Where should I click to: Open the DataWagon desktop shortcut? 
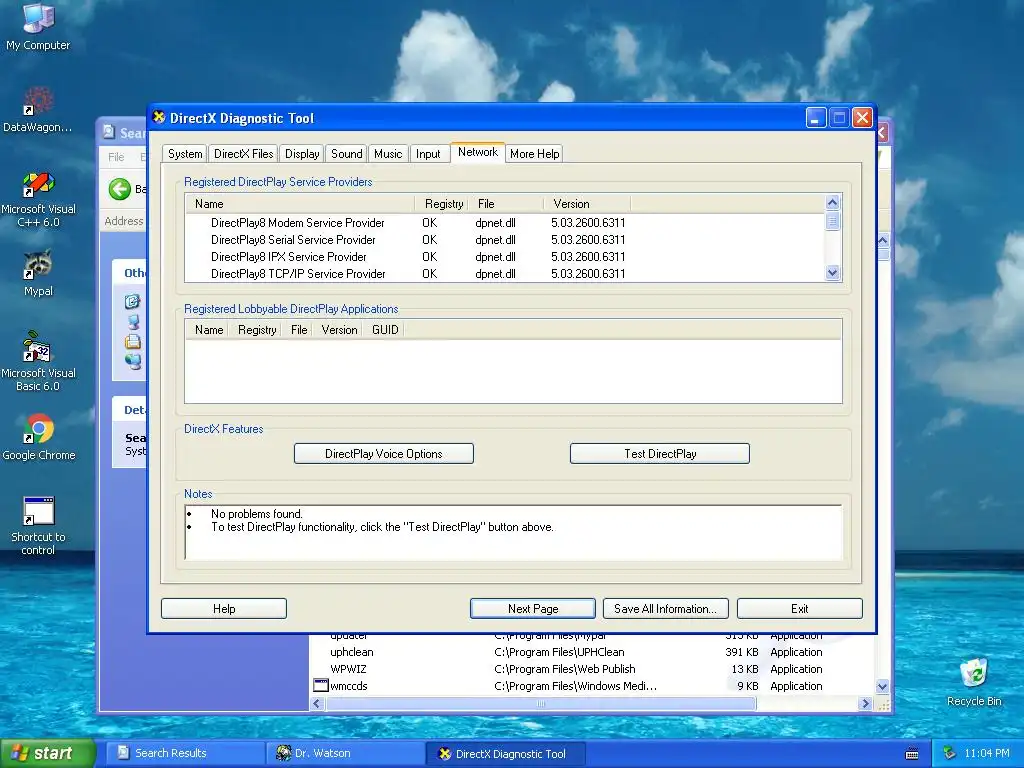click(x=38, y=108)
